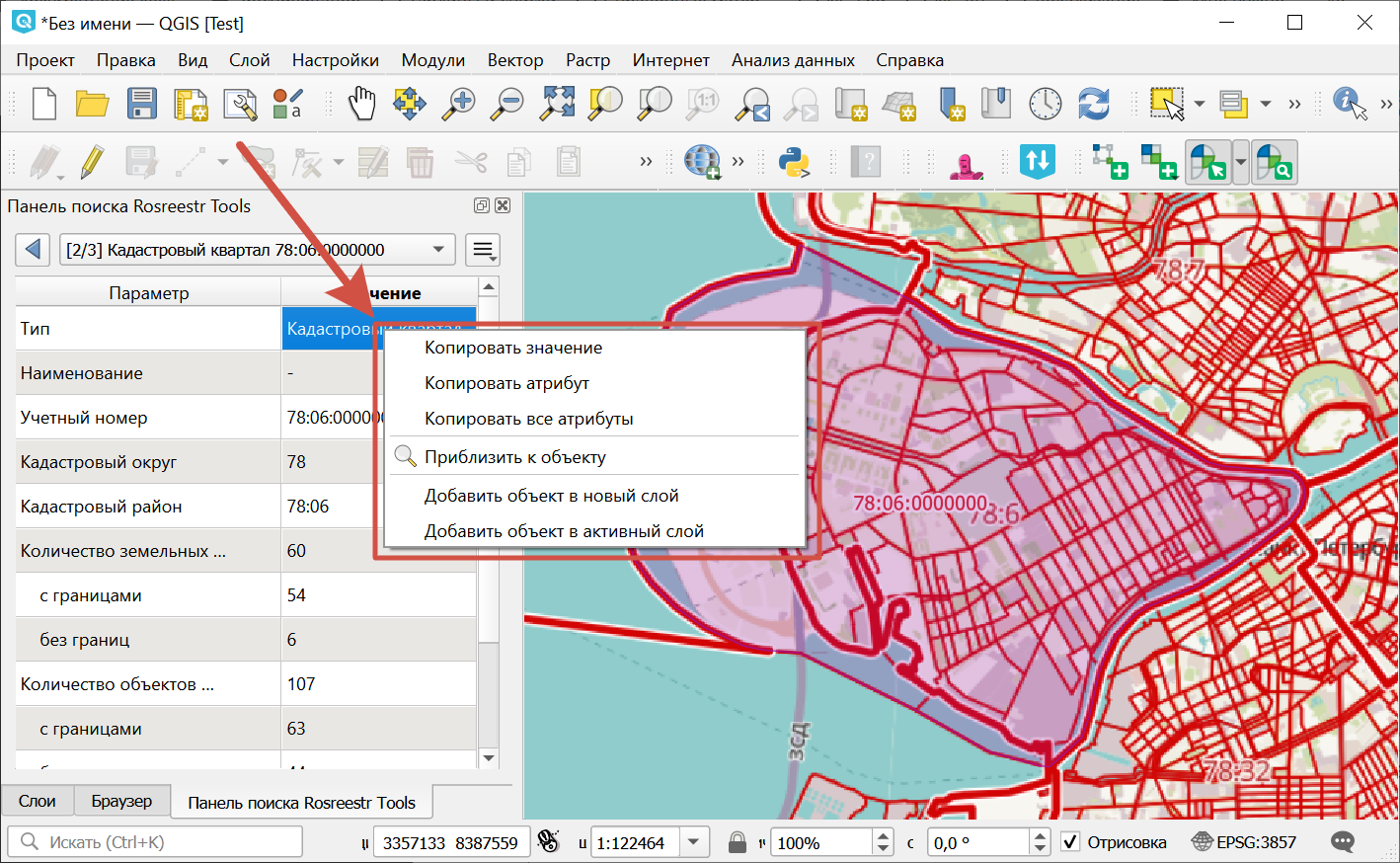
Task: Choose Копировать атрибут in context menu
Action: pyautogui.click(x=594, y=383)
